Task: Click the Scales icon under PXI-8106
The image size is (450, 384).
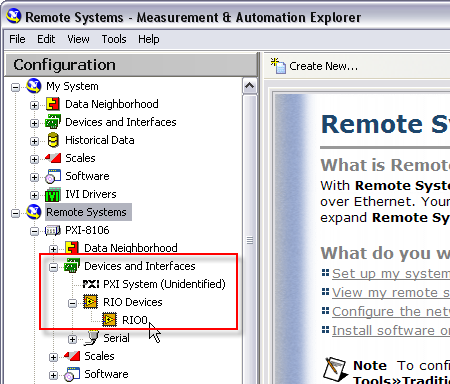Action: click(72, 356)
